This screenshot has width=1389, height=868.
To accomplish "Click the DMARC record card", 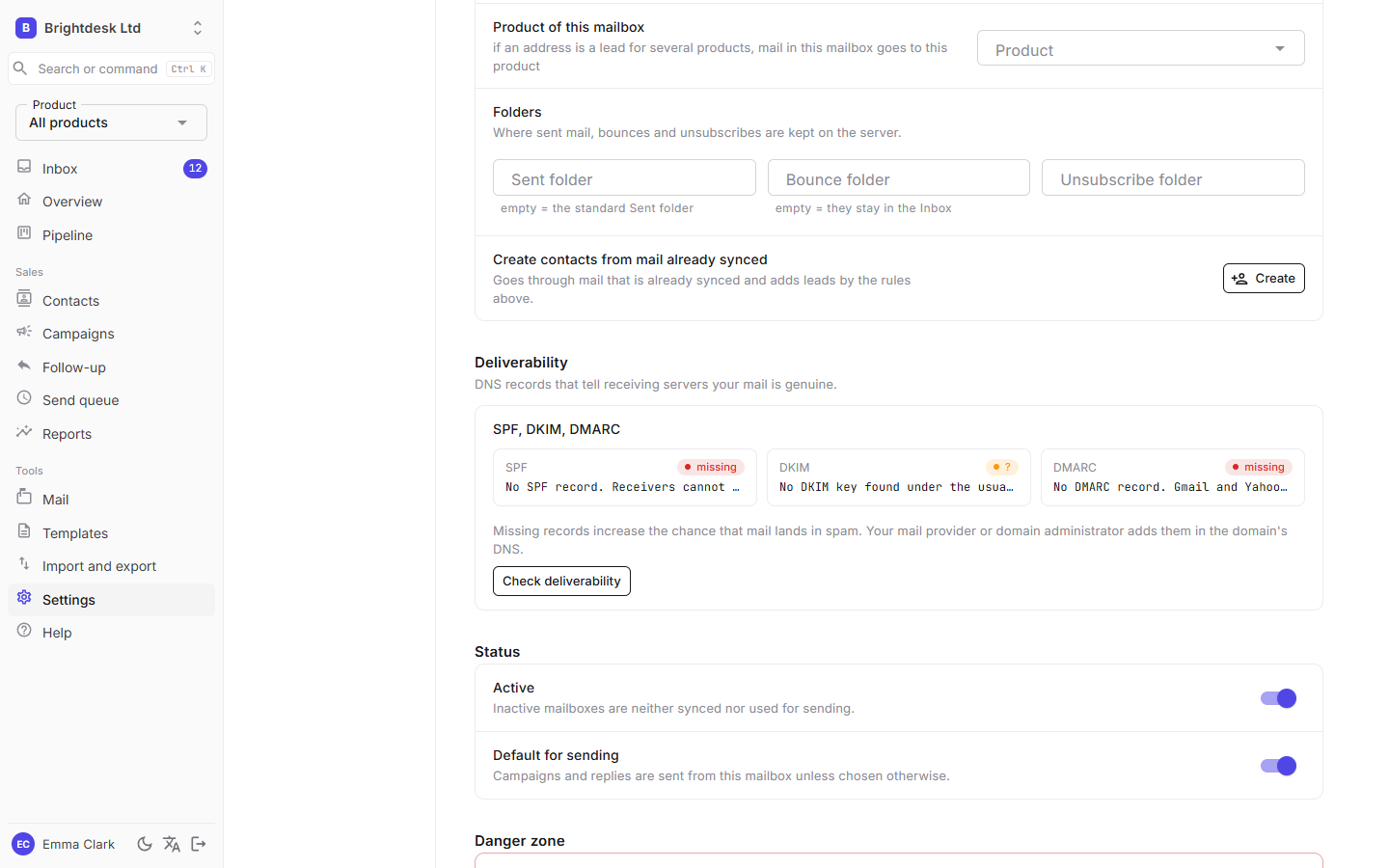I will 1173,477.
